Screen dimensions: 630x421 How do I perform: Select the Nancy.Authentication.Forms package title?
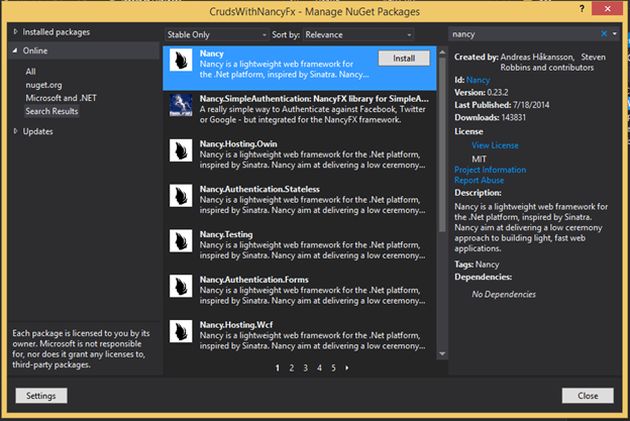coord(254,279)
